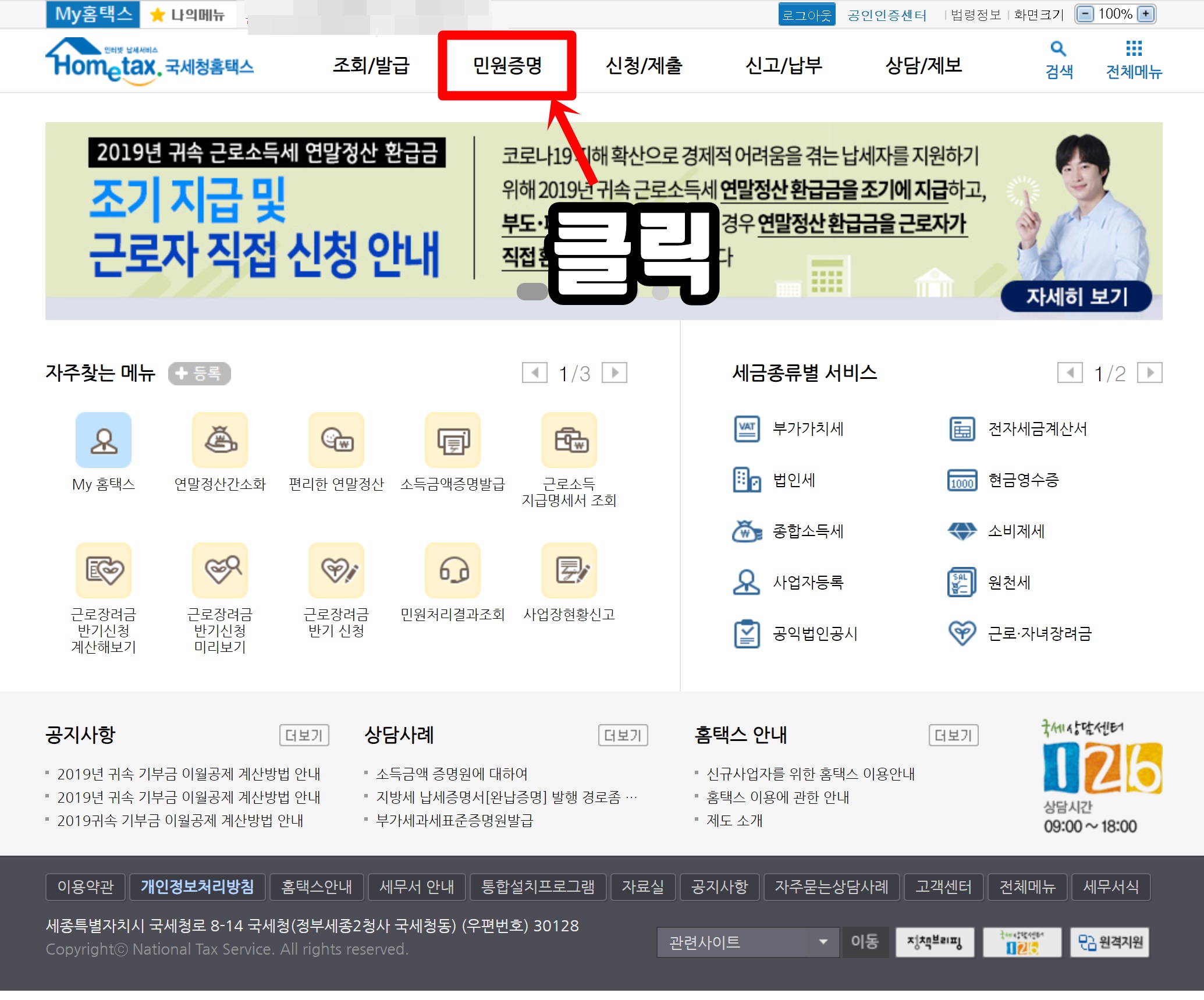This screenshot has width=1204, height=1000.
Task: Expand the 관련사이트 dropdown
Action: [748, 942]
